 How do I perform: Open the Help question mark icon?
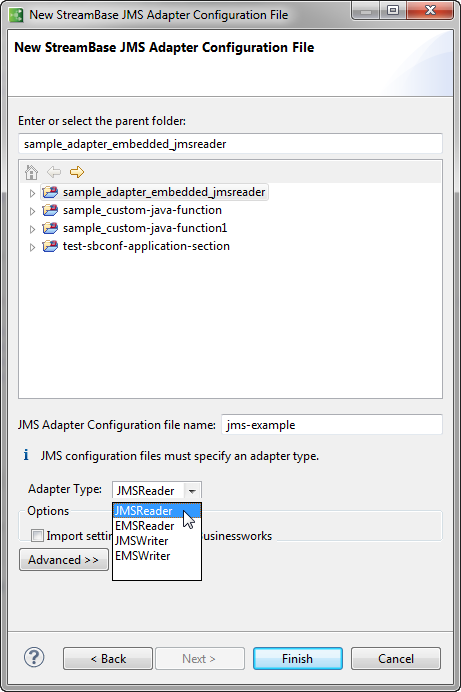pyautogui.click(x=34, y=658)
